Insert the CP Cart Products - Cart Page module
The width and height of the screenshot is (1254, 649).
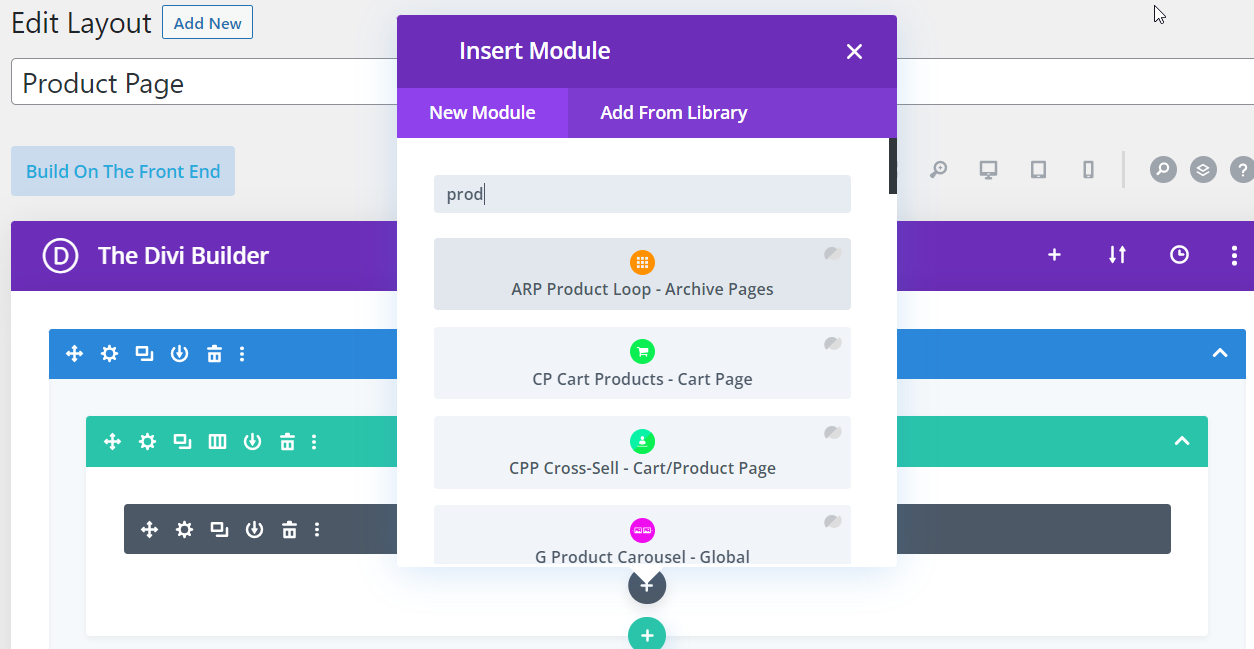[x=642, y=363]
